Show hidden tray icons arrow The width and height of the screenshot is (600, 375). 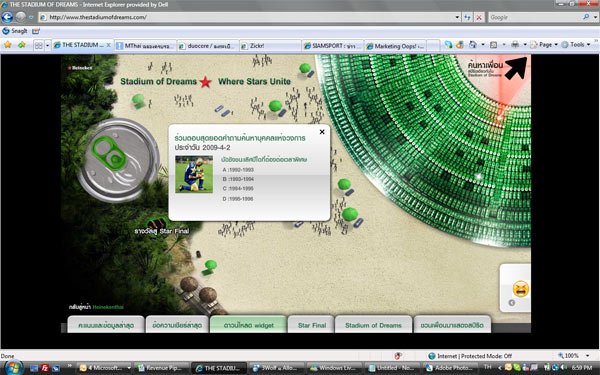click(x=499, y=368)
